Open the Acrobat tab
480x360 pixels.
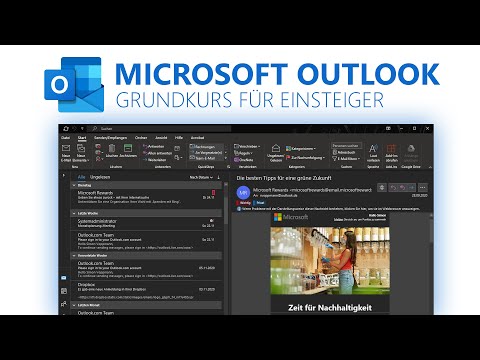[x=197, y=138]
